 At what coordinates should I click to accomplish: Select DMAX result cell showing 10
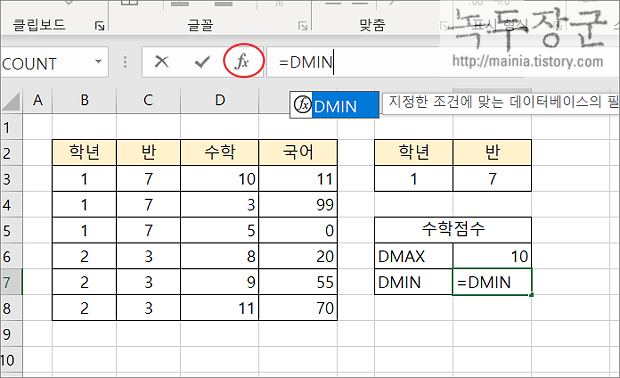pyautogui.click(x=492, y=256)
